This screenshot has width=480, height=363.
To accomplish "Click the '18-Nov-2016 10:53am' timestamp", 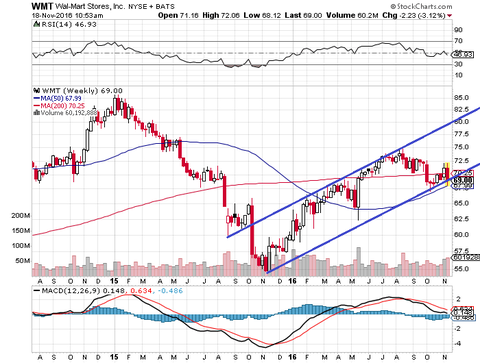I will 68,16.
